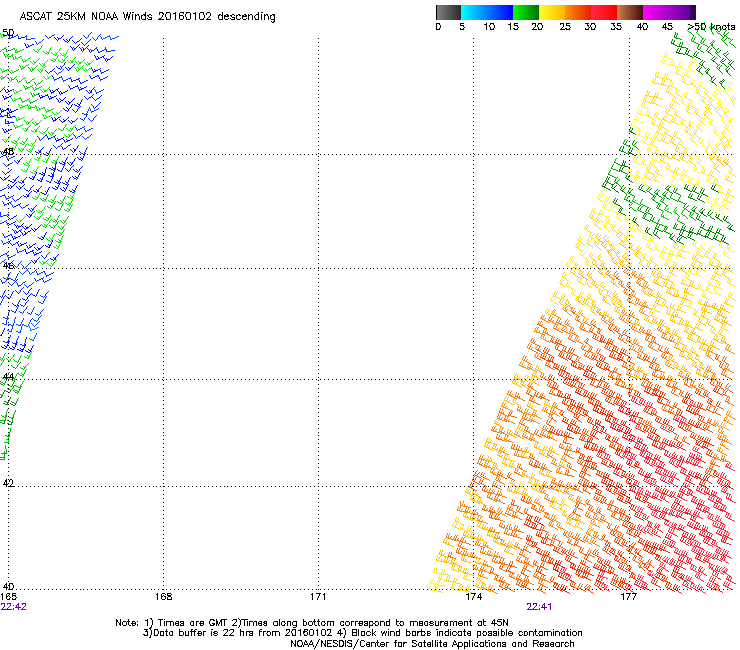Screen dimensions: 740x650
Task: Click longitude label 171
Action: 318,597
